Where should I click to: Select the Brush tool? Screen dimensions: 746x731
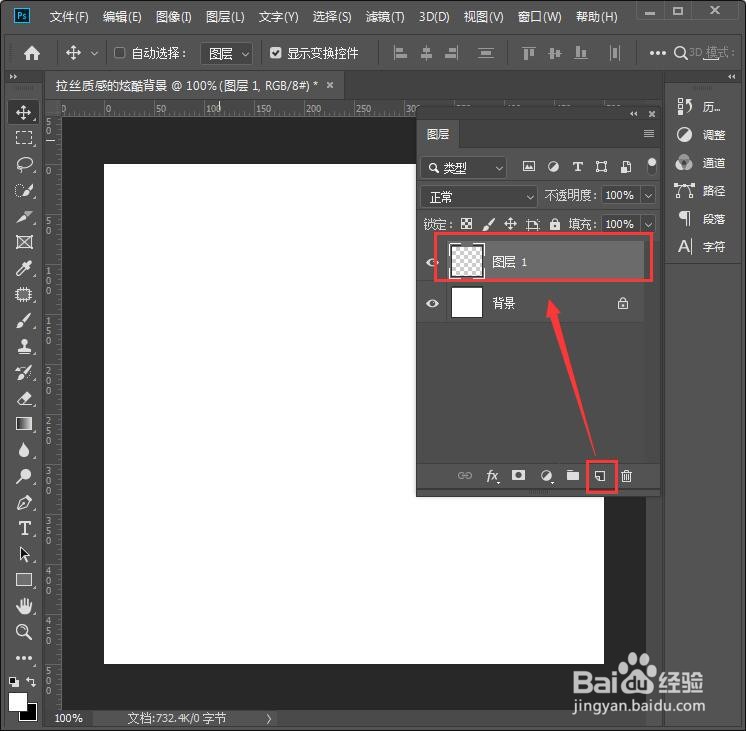(24, 321)
